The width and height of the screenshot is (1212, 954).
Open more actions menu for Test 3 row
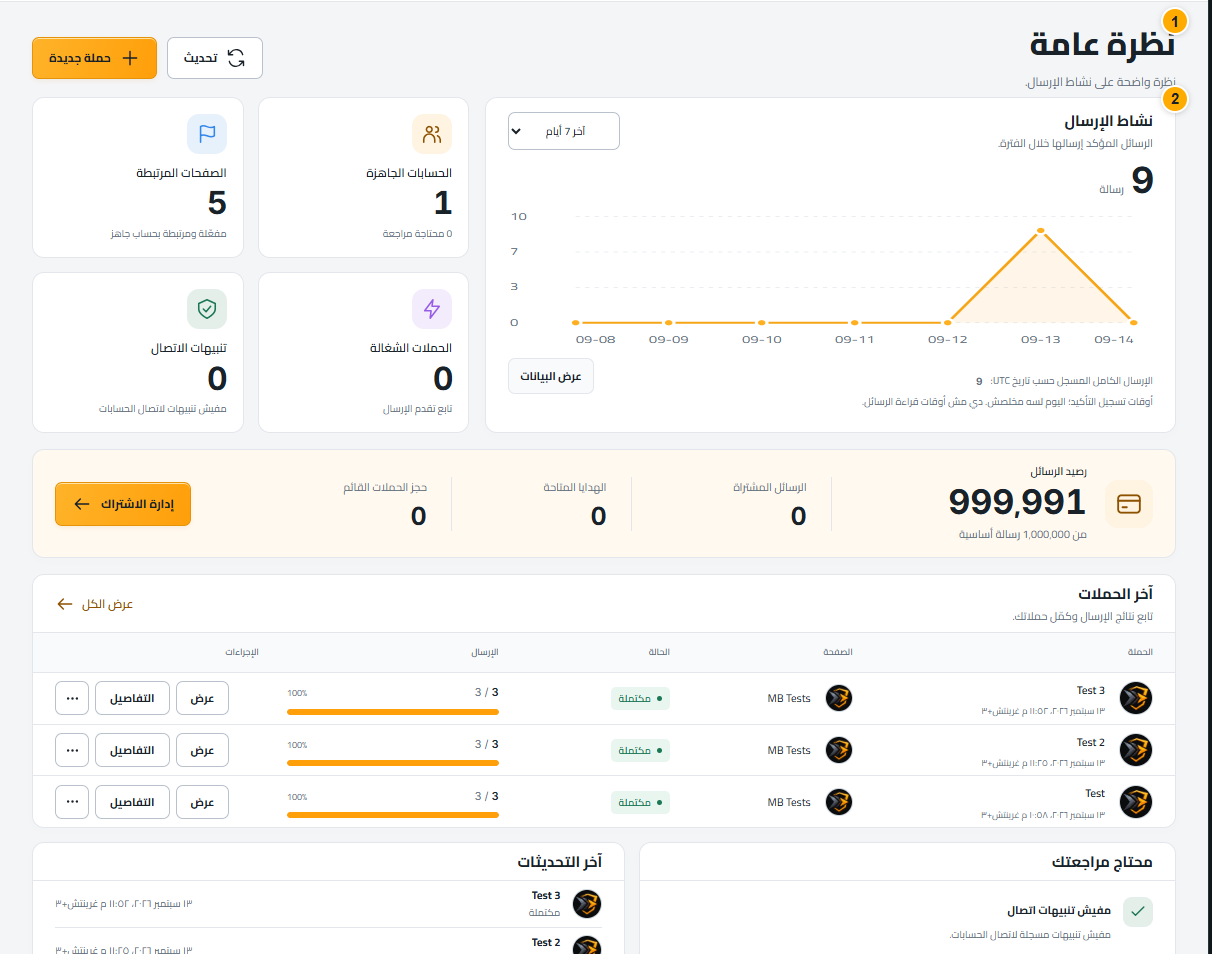(72, 698)
